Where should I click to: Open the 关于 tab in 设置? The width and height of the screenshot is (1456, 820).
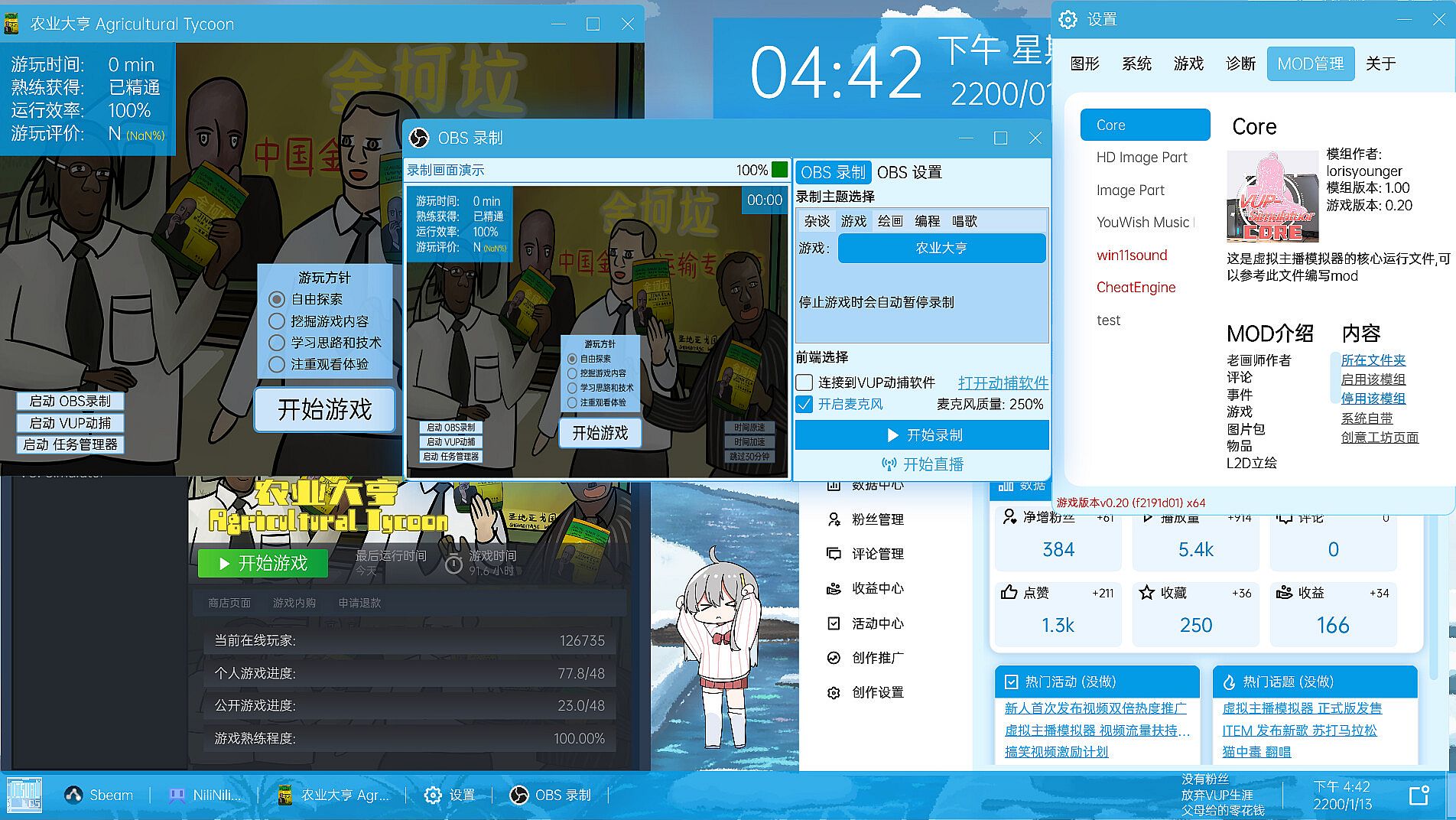click(x=1381, y=63)
